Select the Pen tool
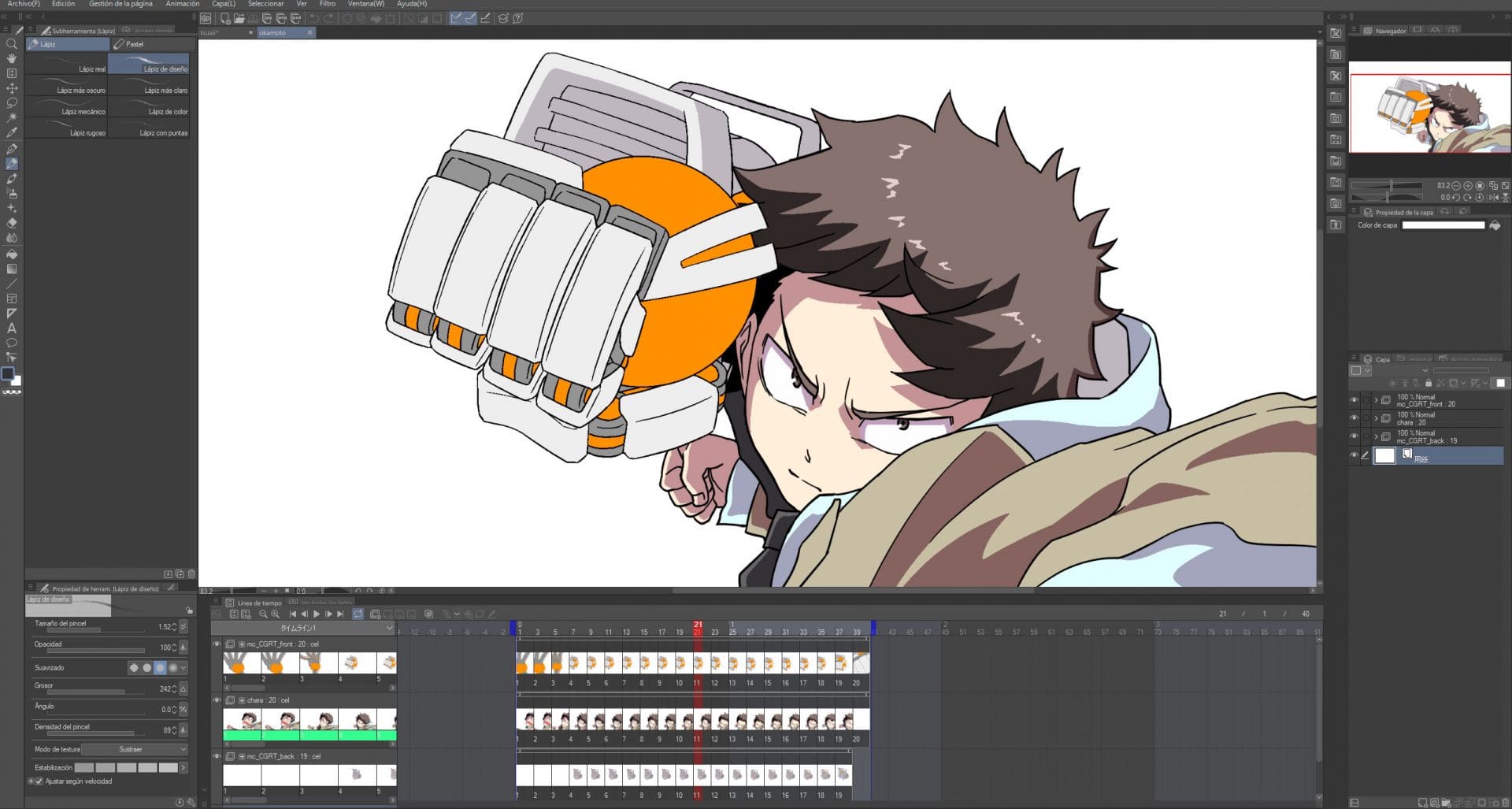 click(x=12, y=149)
